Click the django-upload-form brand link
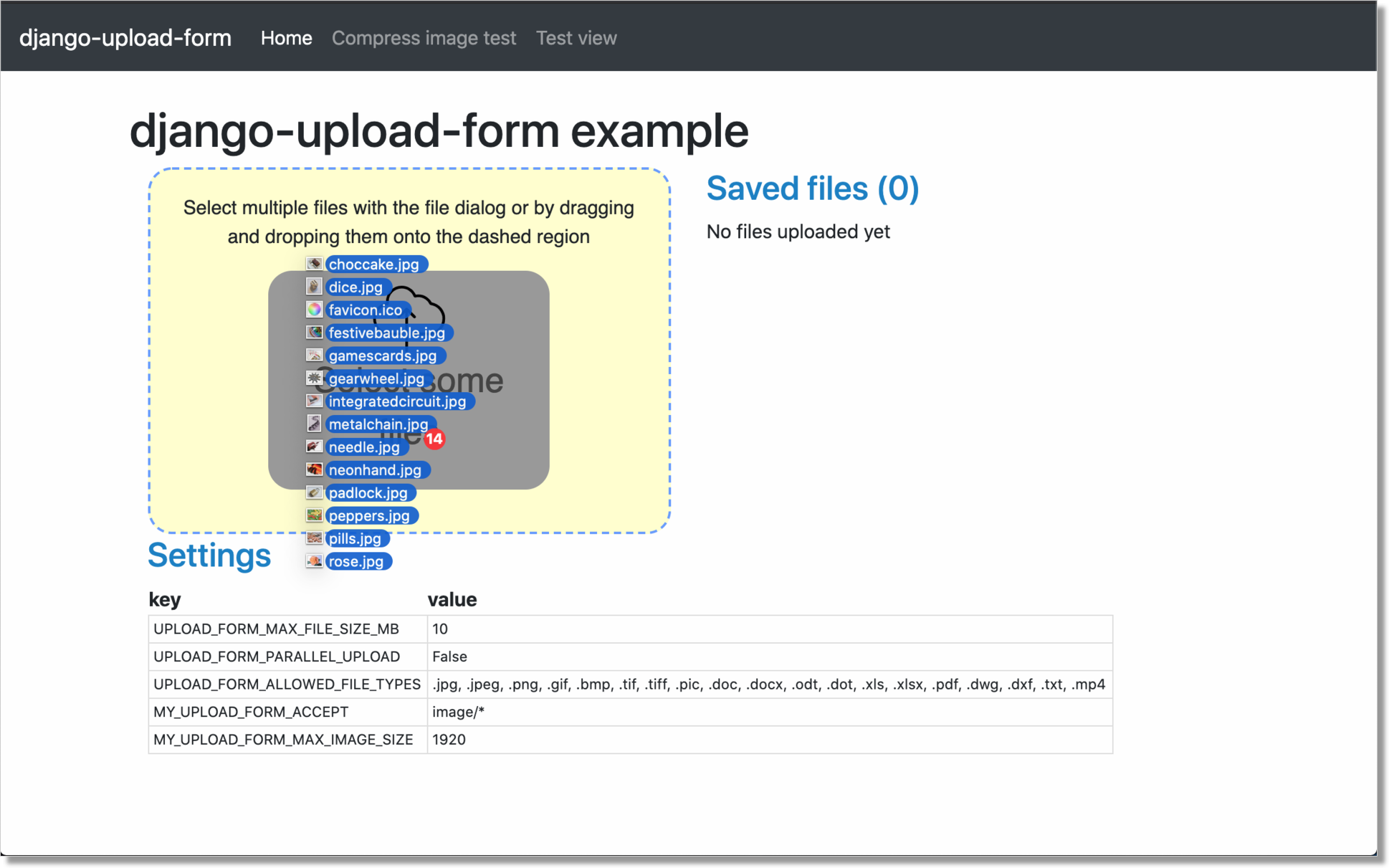This screenshot has height=868, width=1389. 125,38
